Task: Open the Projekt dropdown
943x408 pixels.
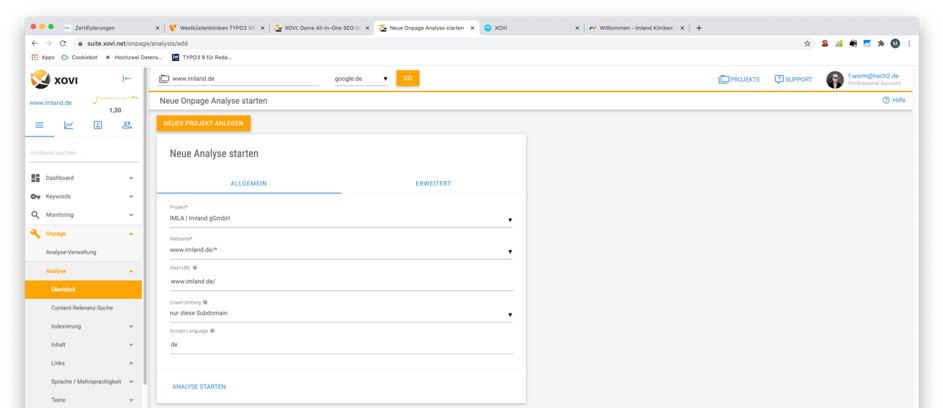Action: click(x=340, y=219)
